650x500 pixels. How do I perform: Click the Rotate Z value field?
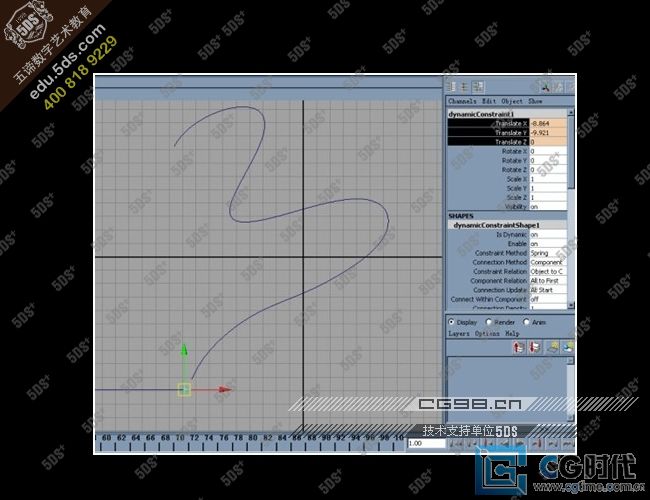pos(548,170)
